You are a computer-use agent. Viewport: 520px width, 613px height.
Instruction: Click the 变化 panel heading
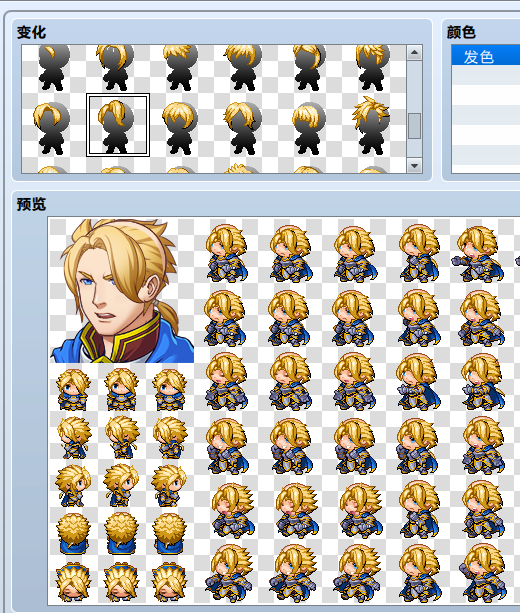tap(31, 32)
